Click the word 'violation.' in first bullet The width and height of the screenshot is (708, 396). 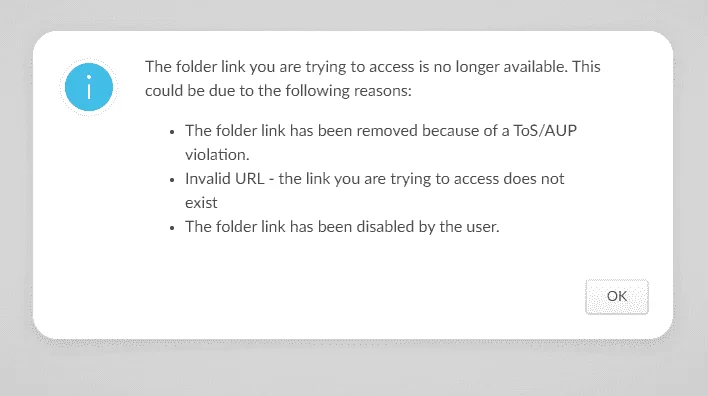tap(217, 155)
